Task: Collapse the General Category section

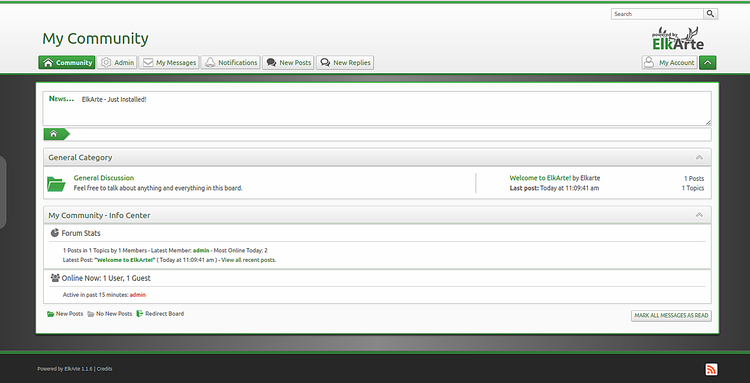Action: 699,157
